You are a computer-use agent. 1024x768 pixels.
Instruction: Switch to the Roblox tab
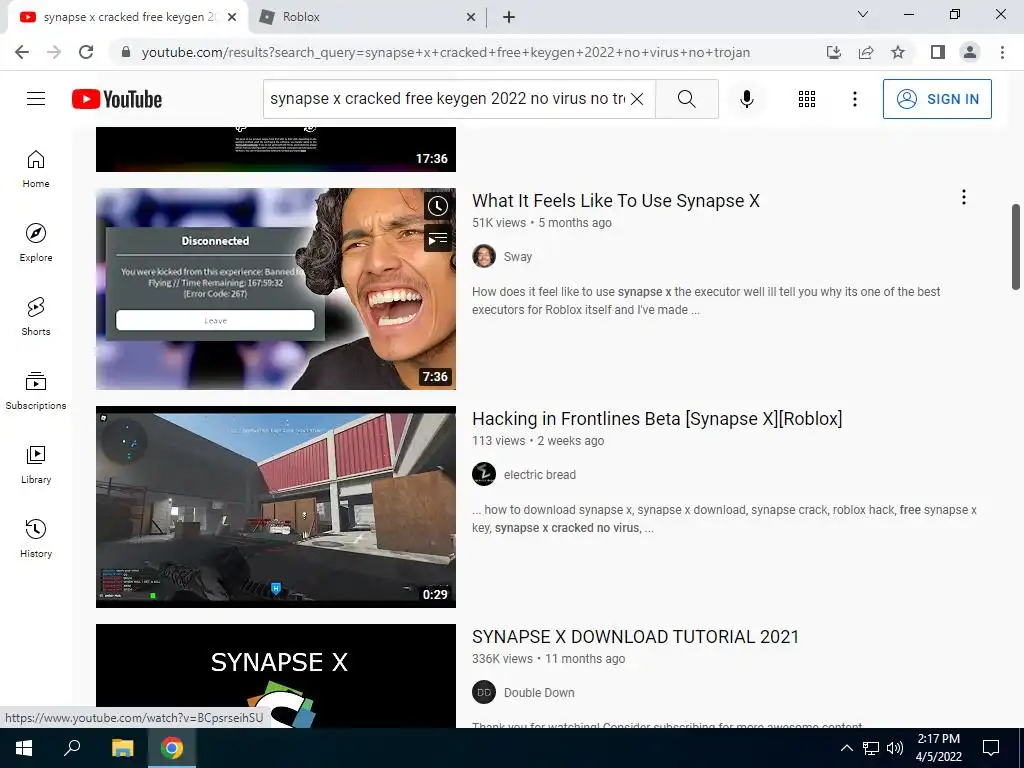tap(368, 17)
